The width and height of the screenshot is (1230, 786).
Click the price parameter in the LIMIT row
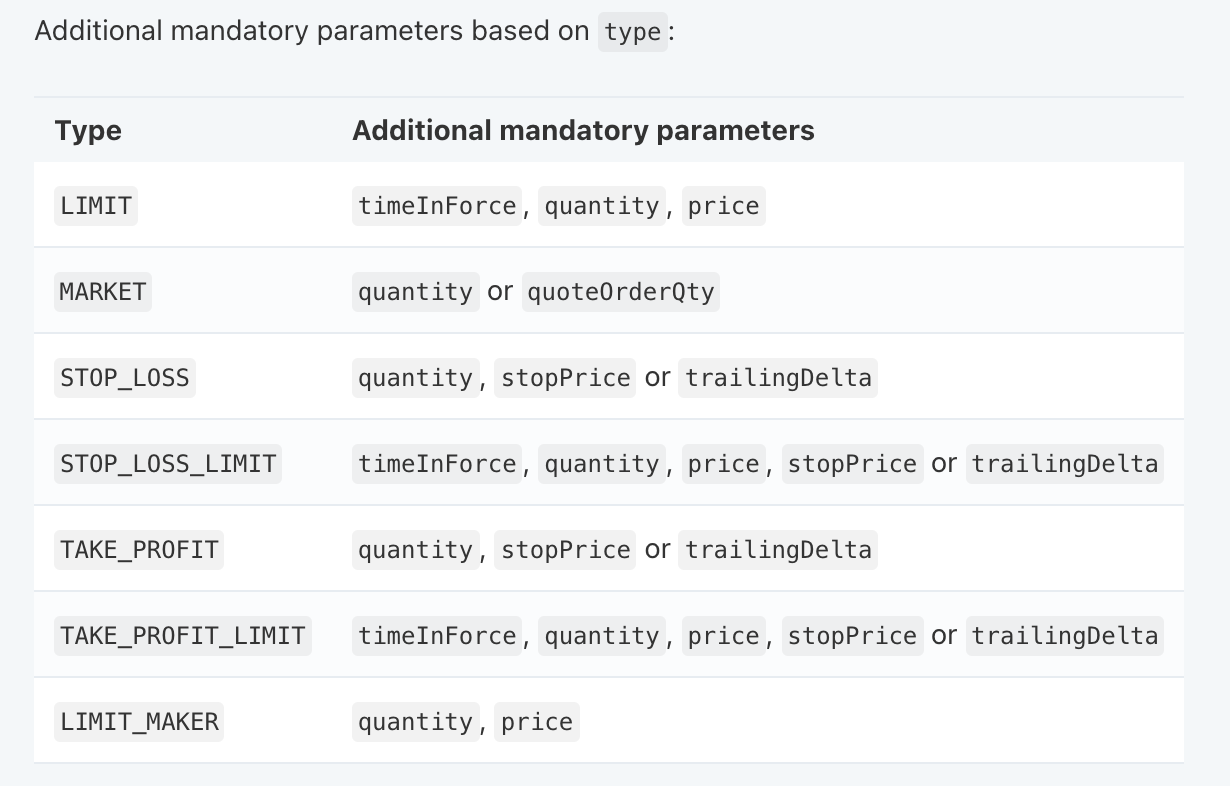click(x=724, y=206)
